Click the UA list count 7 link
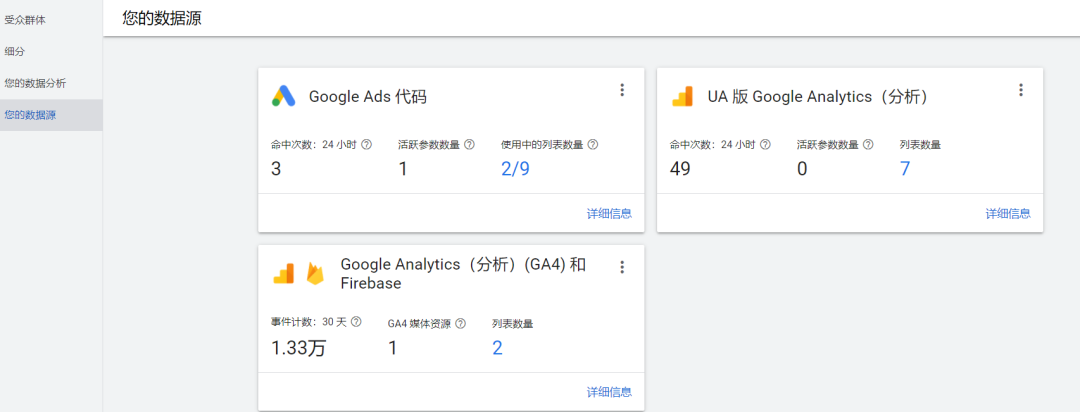Screen dimensions: 1080x412 (x=905, y=169)
